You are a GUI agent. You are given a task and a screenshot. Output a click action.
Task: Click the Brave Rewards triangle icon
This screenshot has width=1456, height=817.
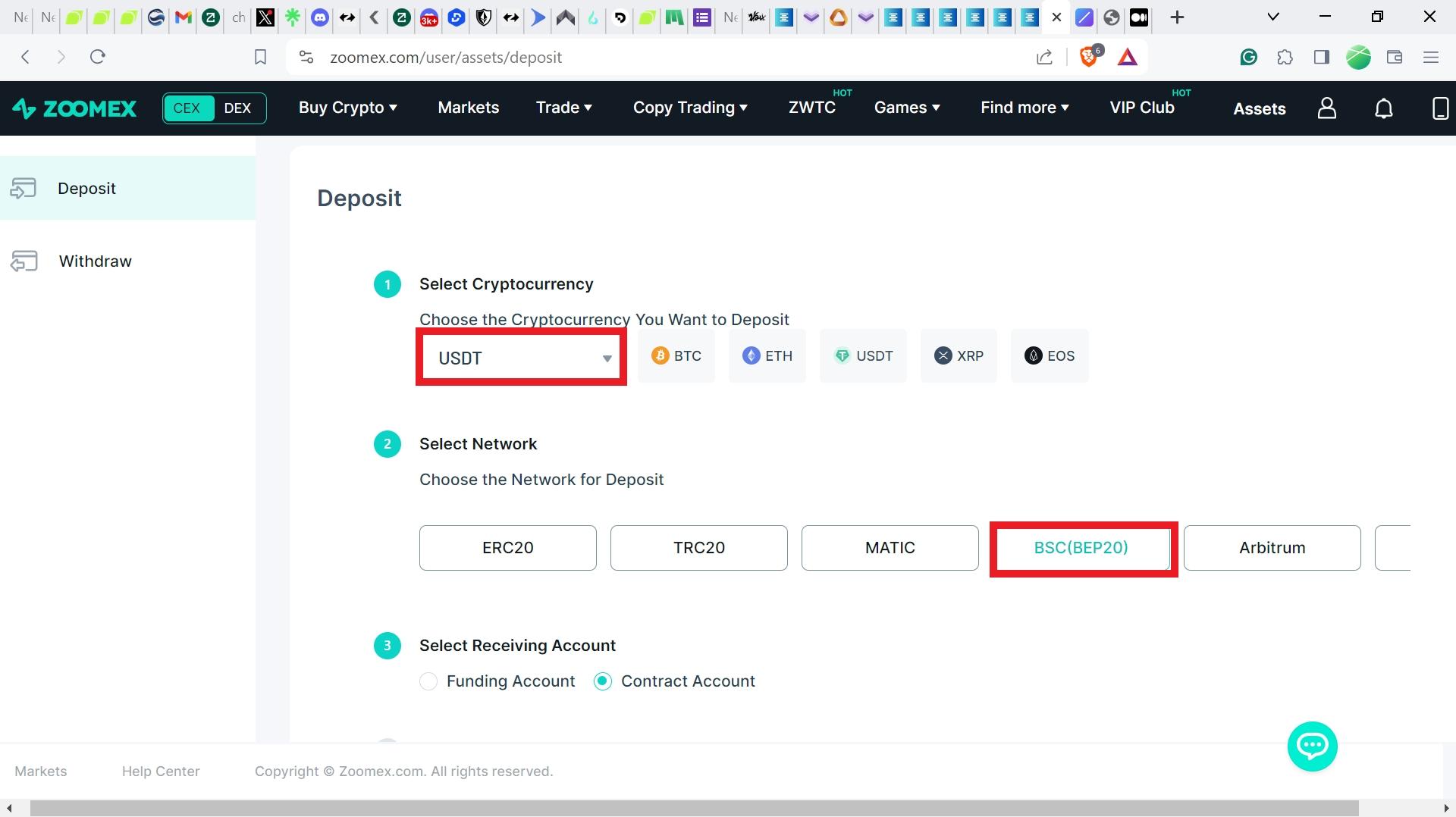1128,57
